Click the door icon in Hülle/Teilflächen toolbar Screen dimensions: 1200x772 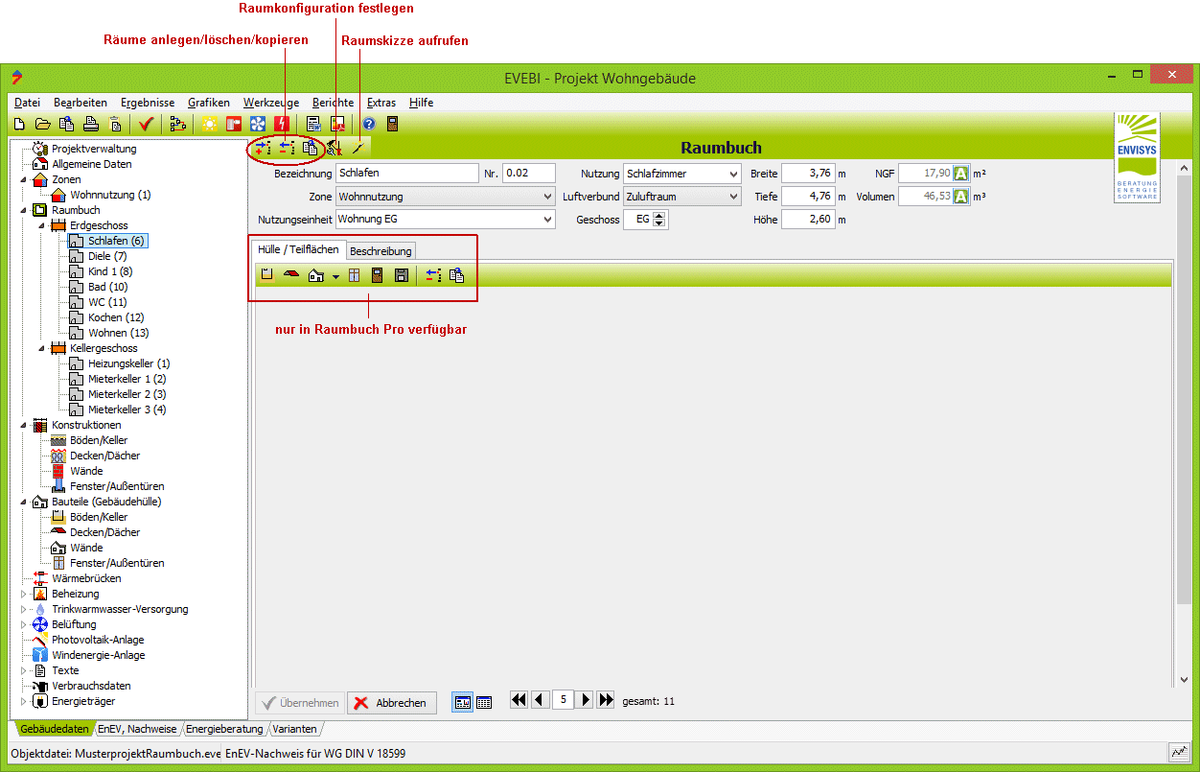(377, 276)
